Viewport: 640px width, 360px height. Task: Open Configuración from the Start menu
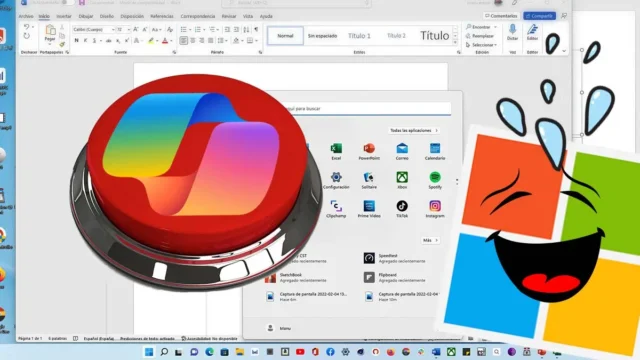click(x=336, y=180)
